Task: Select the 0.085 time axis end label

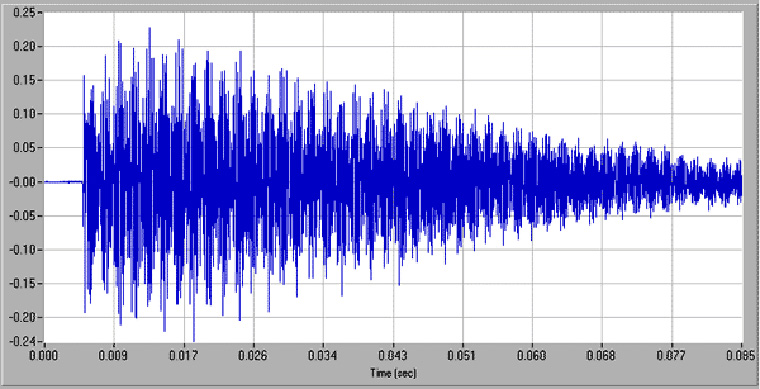Action: [741, 356]
